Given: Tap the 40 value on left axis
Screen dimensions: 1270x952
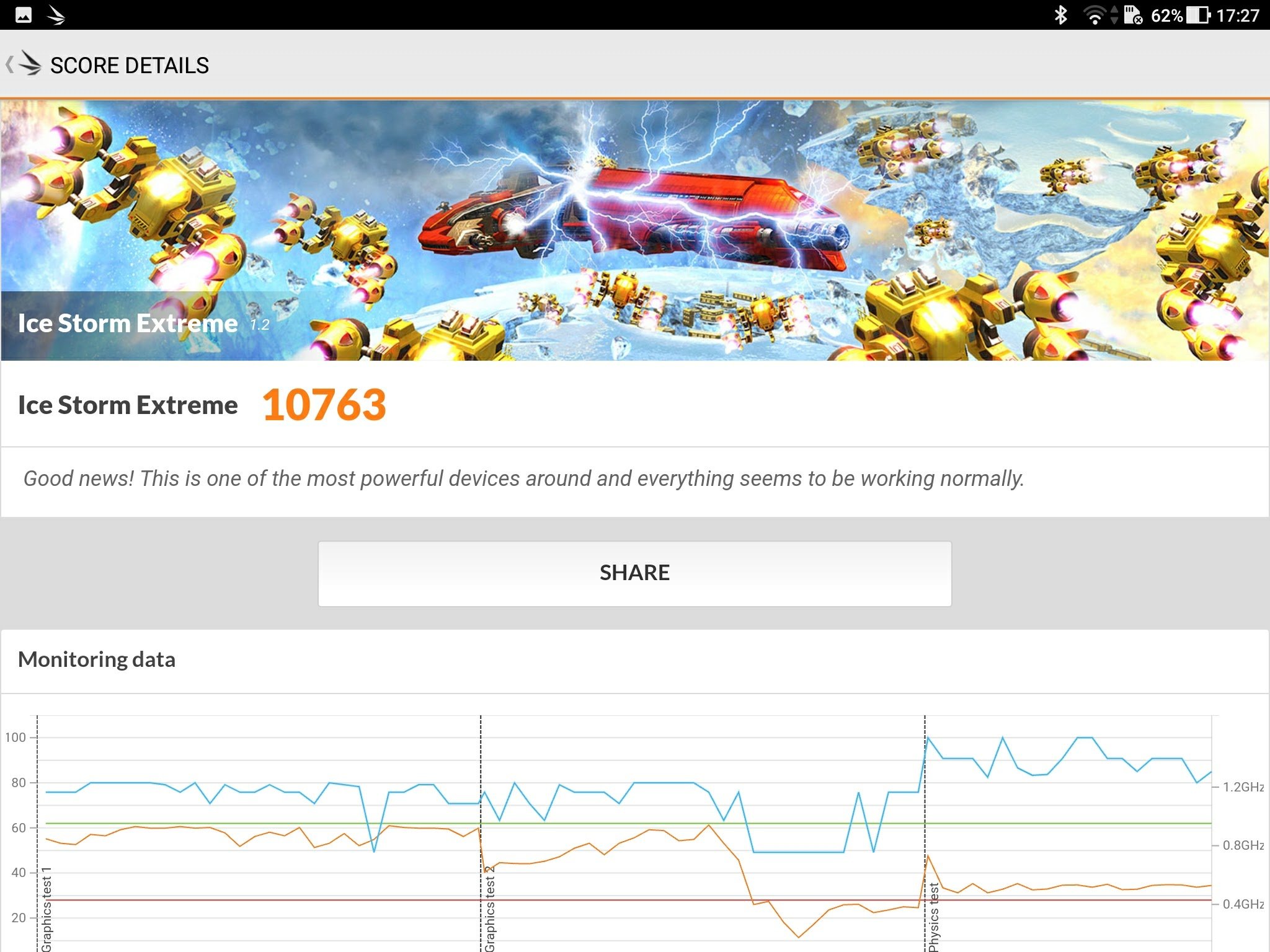Looking at the screenshot, I should [x=19, y=873].
